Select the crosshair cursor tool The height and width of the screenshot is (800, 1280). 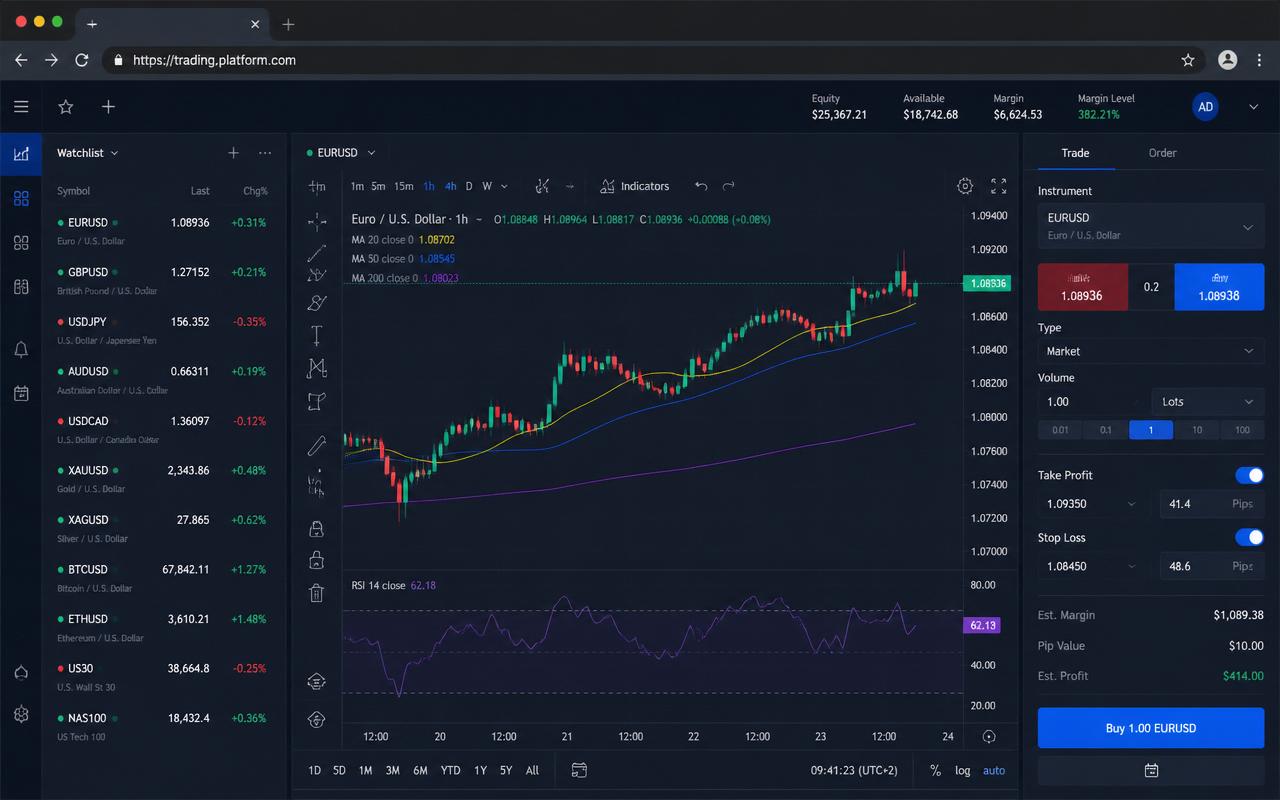[317, 221]
